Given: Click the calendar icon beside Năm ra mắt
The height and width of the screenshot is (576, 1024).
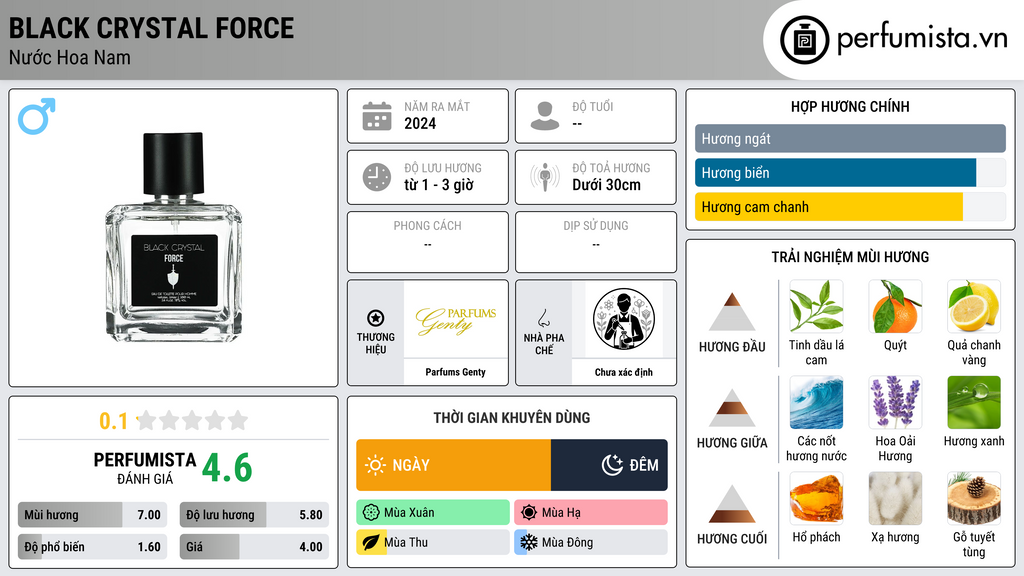Looking at the screenshot, I should (377, 116).
